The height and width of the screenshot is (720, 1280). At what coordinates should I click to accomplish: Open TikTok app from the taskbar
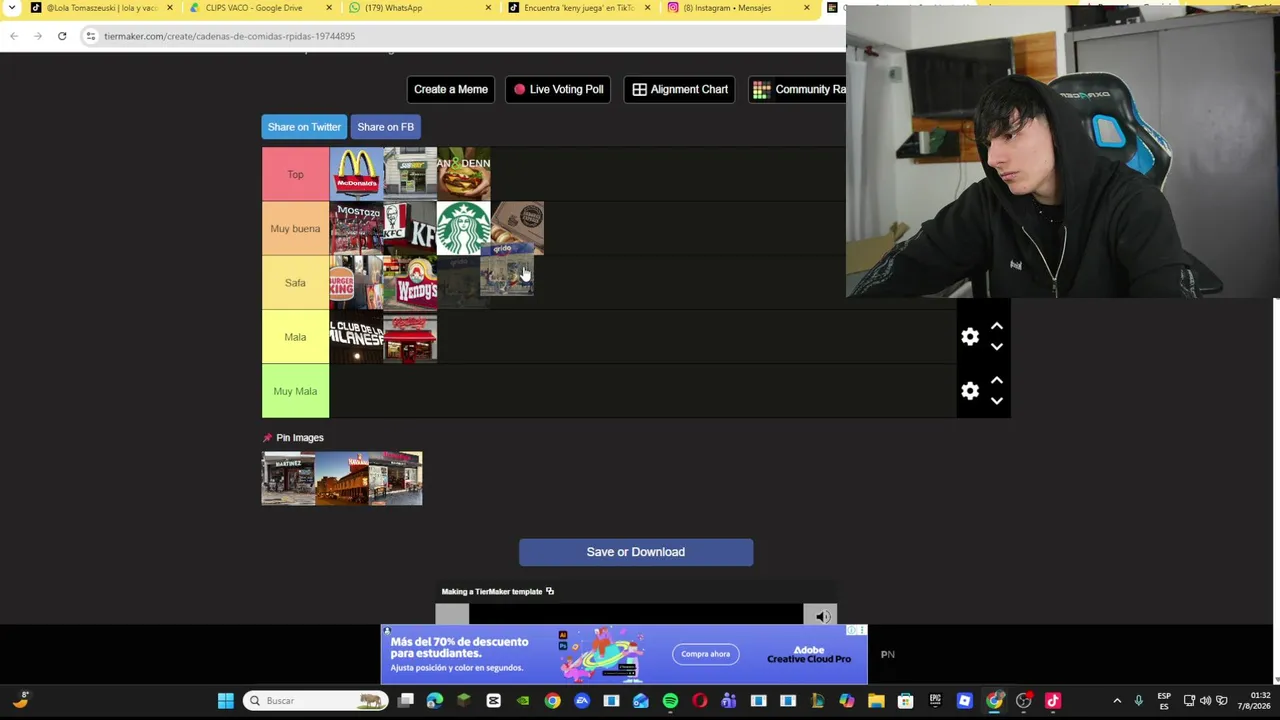coord(1052,701)
